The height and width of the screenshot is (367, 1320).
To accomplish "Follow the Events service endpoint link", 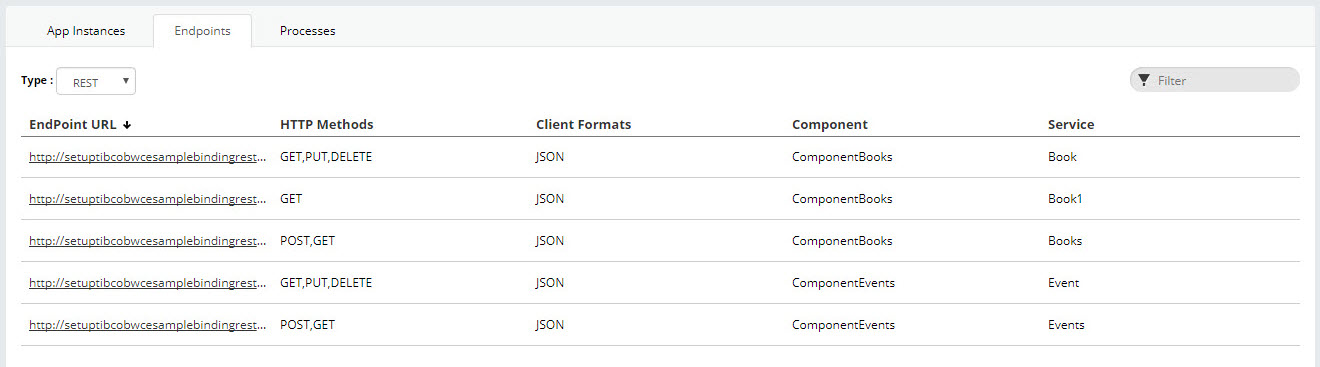I will point(149,325).
